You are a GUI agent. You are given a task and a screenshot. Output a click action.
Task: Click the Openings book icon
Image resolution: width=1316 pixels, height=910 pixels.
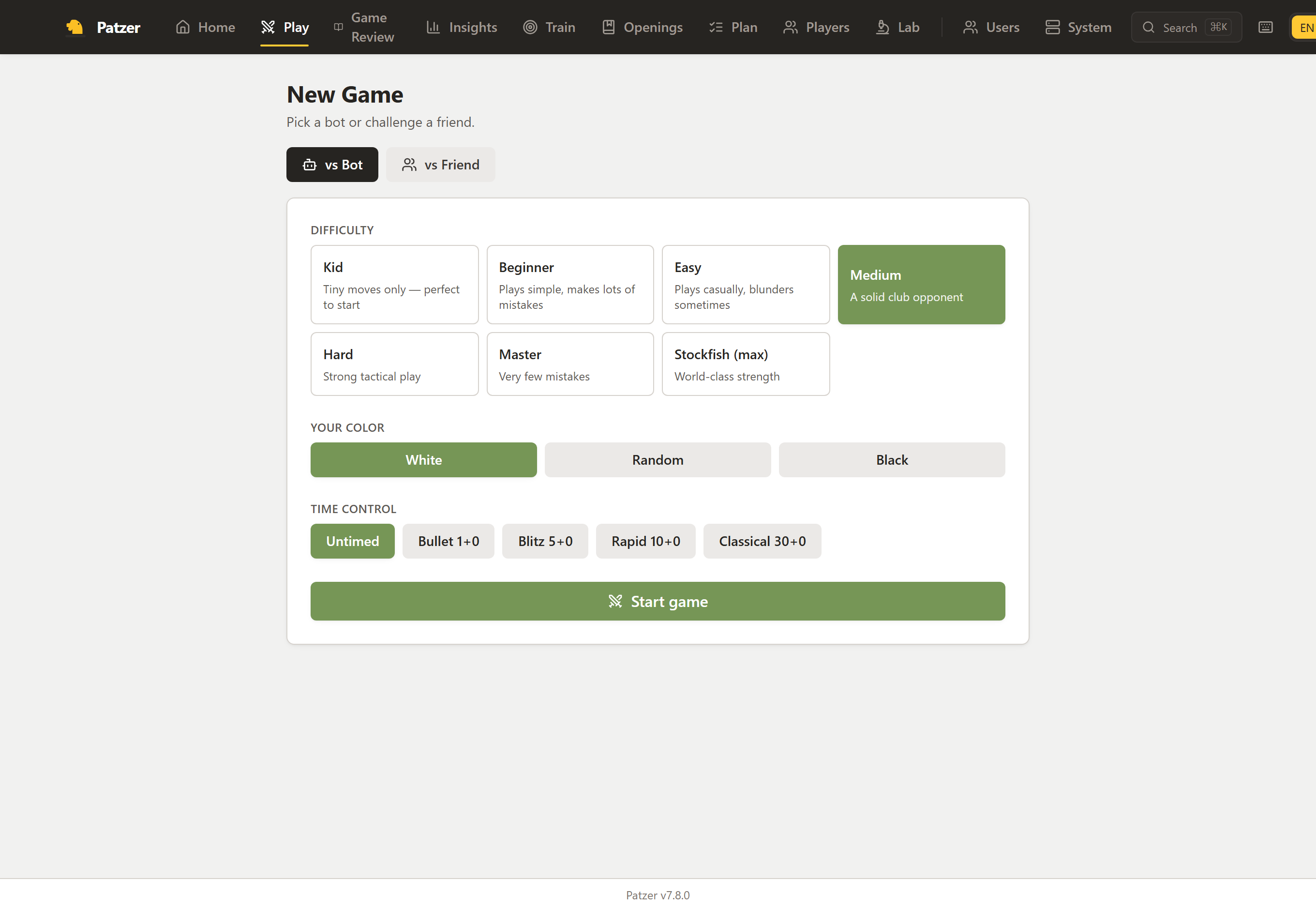point(608,27)
